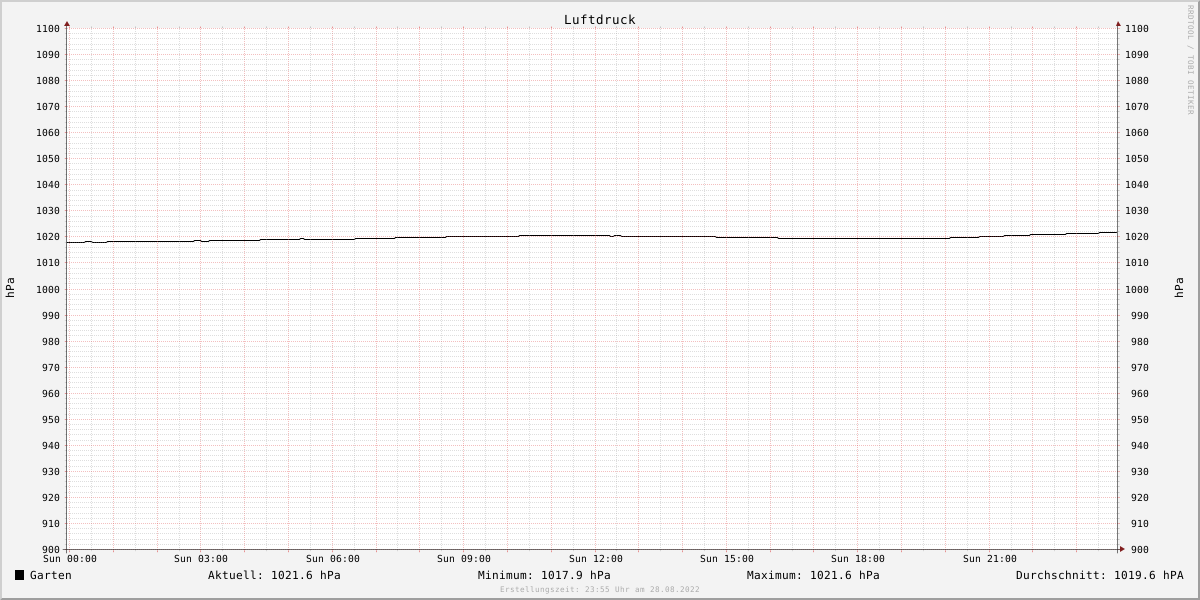
Task: Select the Maximum: 1021.6 hPa value
Action: [813, 575]
